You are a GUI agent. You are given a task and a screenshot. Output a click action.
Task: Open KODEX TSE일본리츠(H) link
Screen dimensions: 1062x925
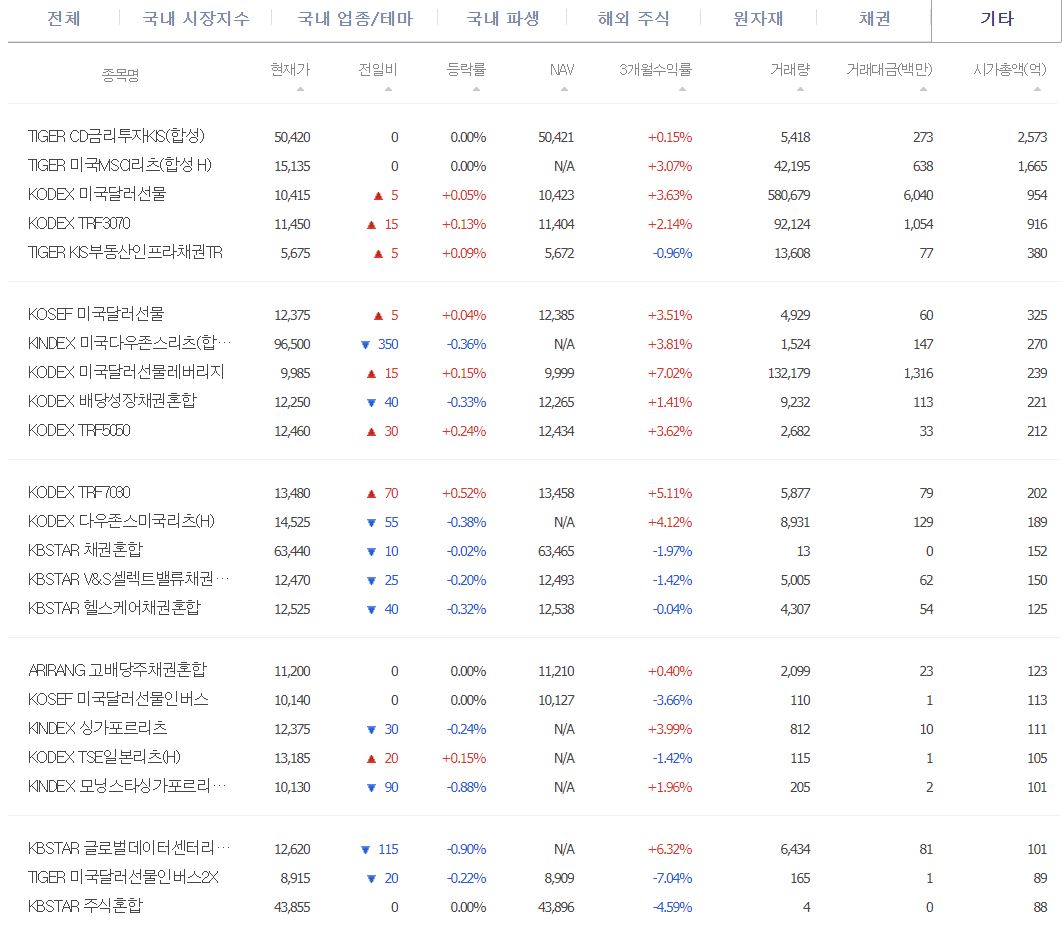click(x=104, y=758)
